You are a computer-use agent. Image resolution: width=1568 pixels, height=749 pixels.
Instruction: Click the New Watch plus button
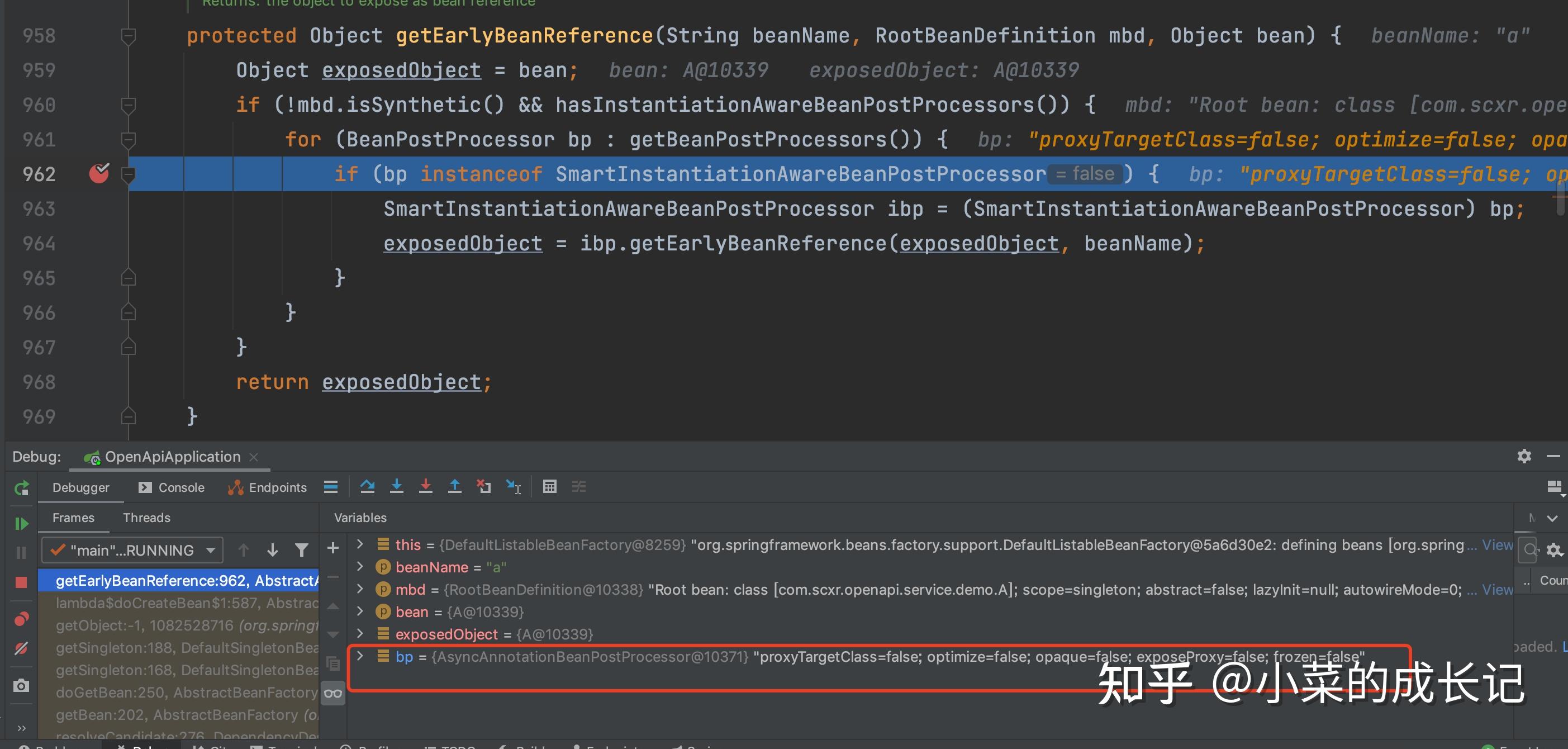tap(333, 549)
